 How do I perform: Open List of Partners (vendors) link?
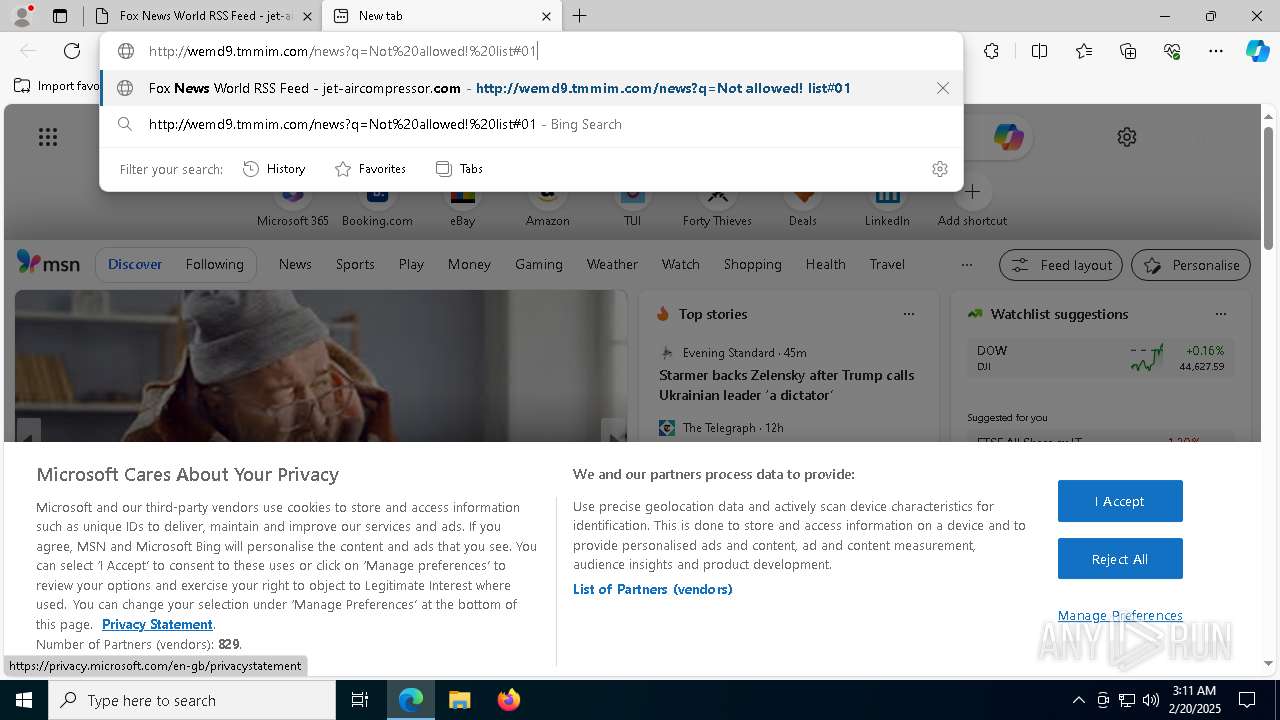(x=653, y=589)
